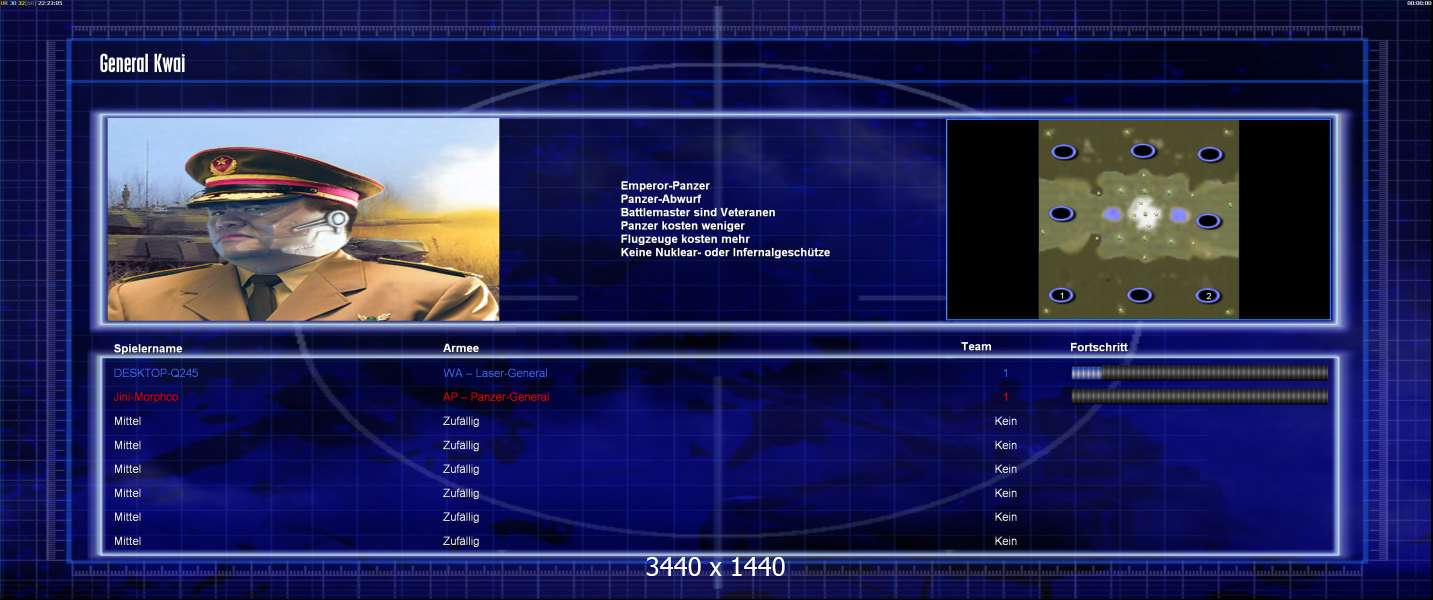Screen dimensions: 1433x600
Task: Click the 'Spielername' column header
Action: 148,348
